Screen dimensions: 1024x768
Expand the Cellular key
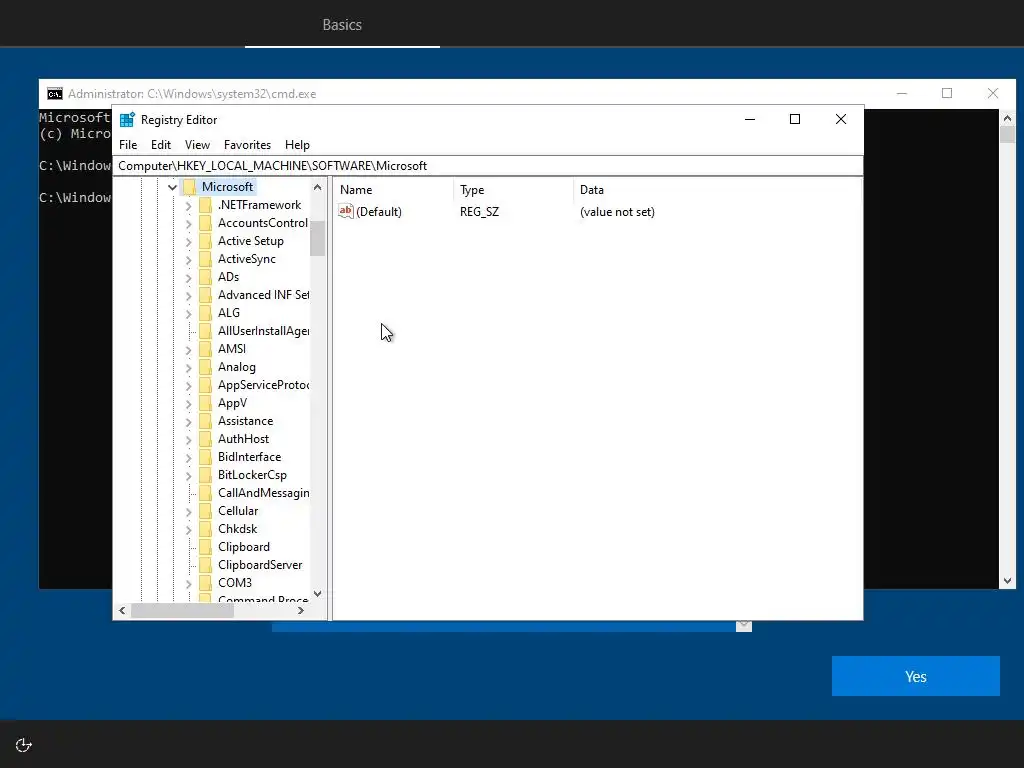(x=189, y=511)
